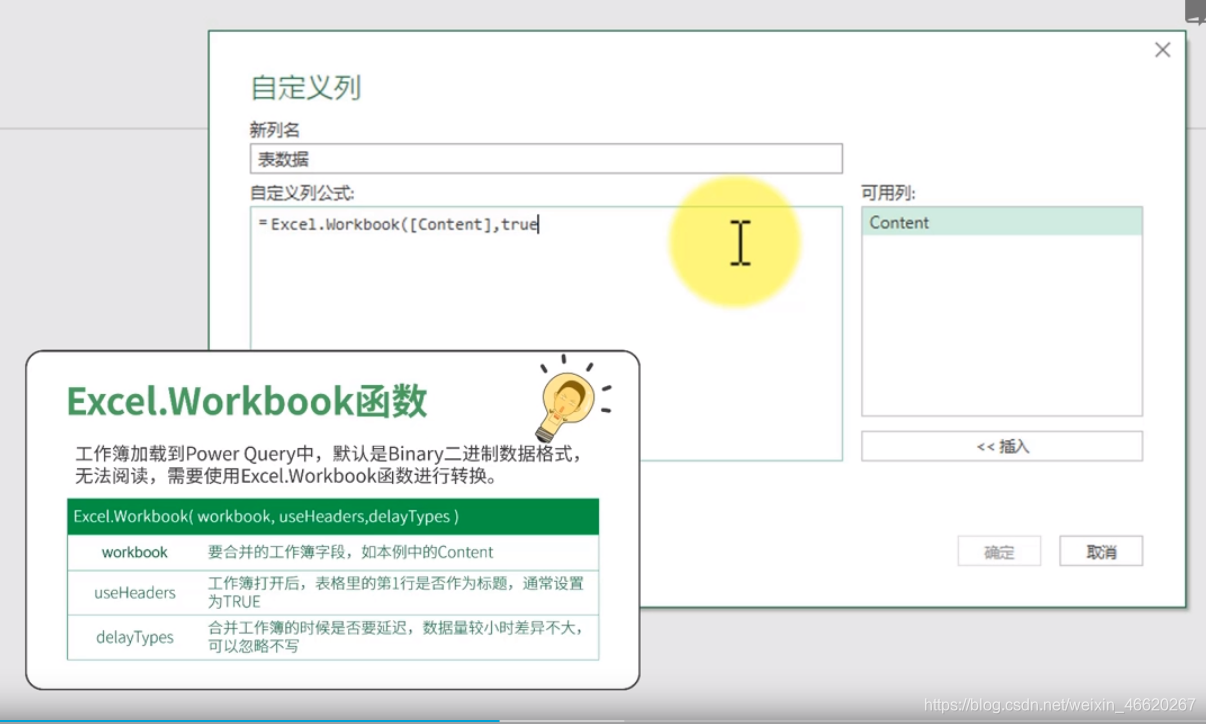Click the description 要合并的工作簿字段，如本例中的Content
Viewport: 1206px width, 724px height.
[351, 552]
